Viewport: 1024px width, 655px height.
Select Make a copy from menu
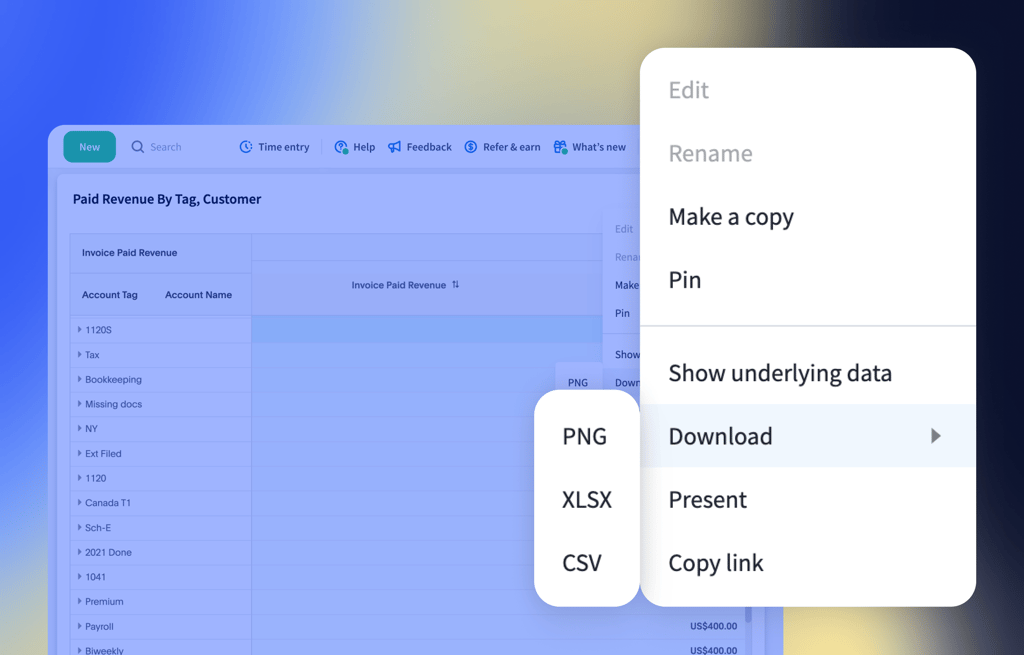731,217
